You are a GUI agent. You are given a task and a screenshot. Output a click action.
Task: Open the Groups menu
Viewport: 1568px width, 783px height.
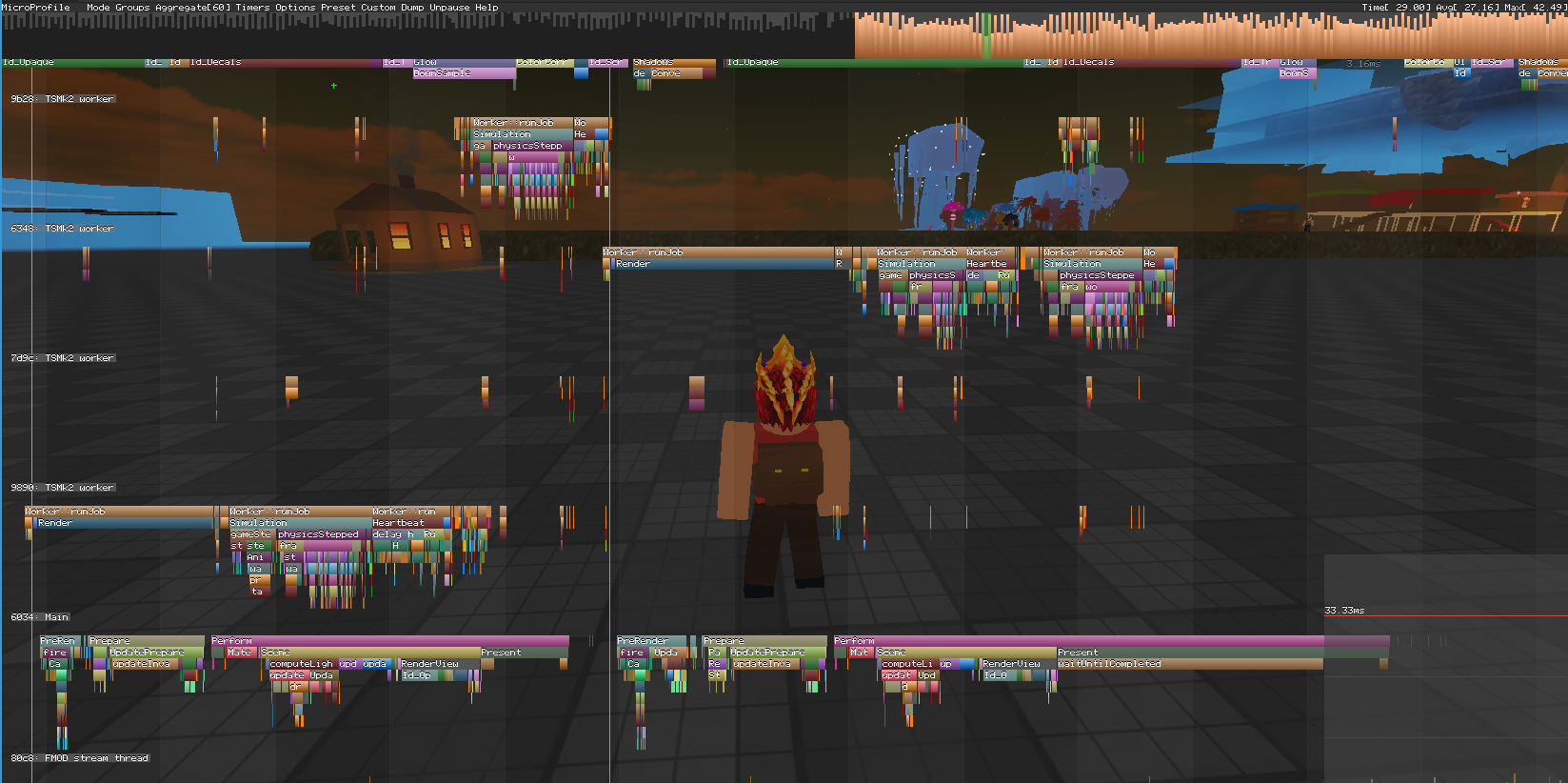pyautogui.click(x=132, y=7)
